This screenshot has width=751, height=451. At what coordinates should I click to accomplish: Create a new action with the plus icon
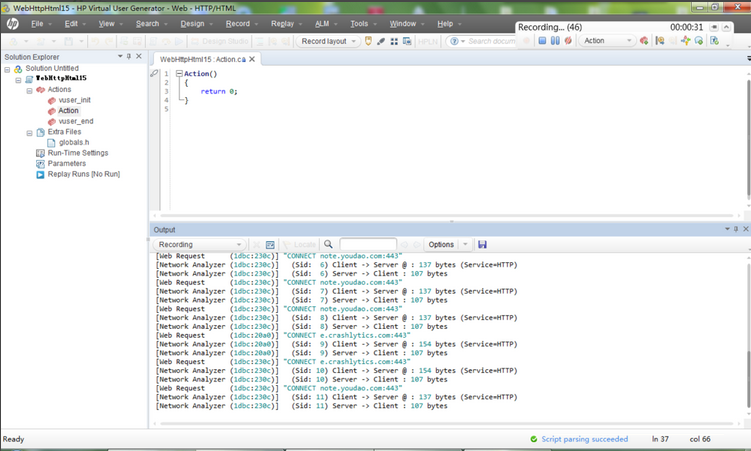click(x=644, y=41)
